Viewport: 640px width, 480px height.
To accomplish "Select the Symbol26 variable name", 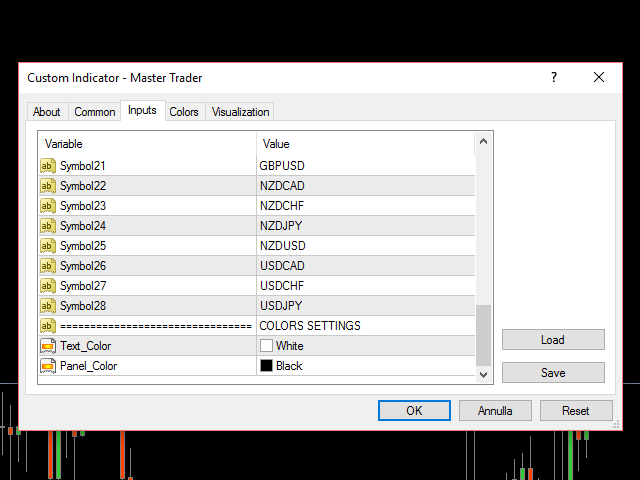I will [x=83, y=266].
